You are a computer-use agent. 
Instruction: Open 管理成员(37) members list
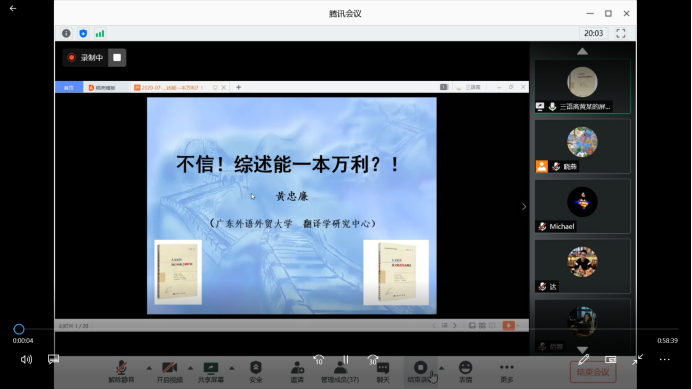coord(340,371)
